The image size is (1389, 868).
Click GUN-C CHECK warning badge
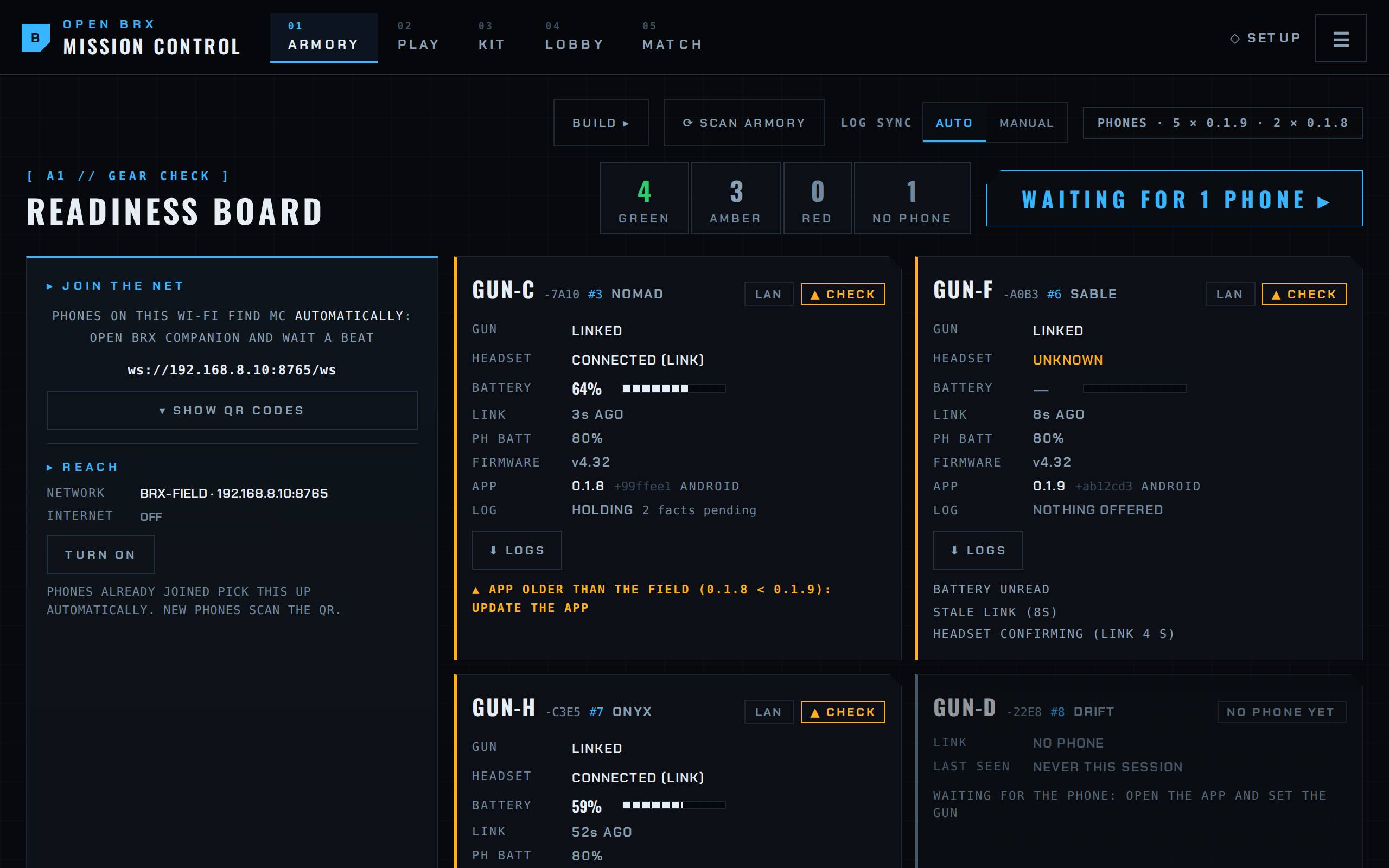pos(843,294)
